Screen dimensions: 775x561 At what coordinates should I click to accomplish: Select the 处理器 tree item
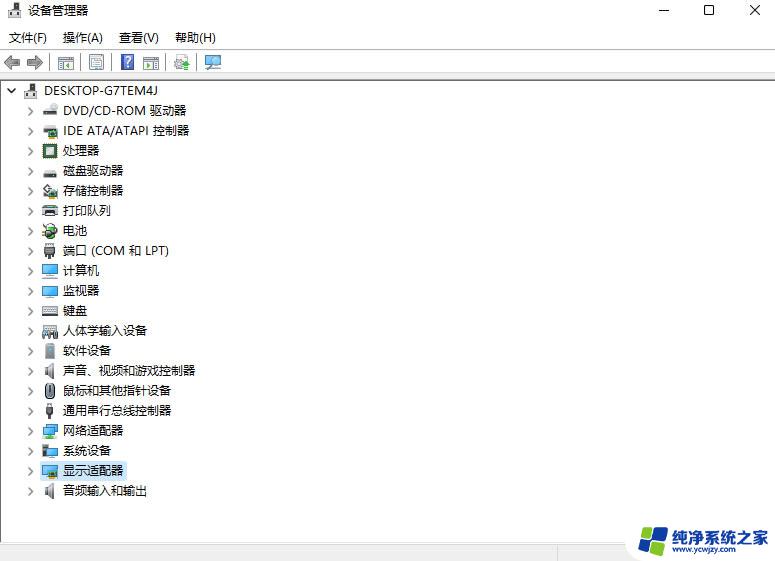pos(81,151)
